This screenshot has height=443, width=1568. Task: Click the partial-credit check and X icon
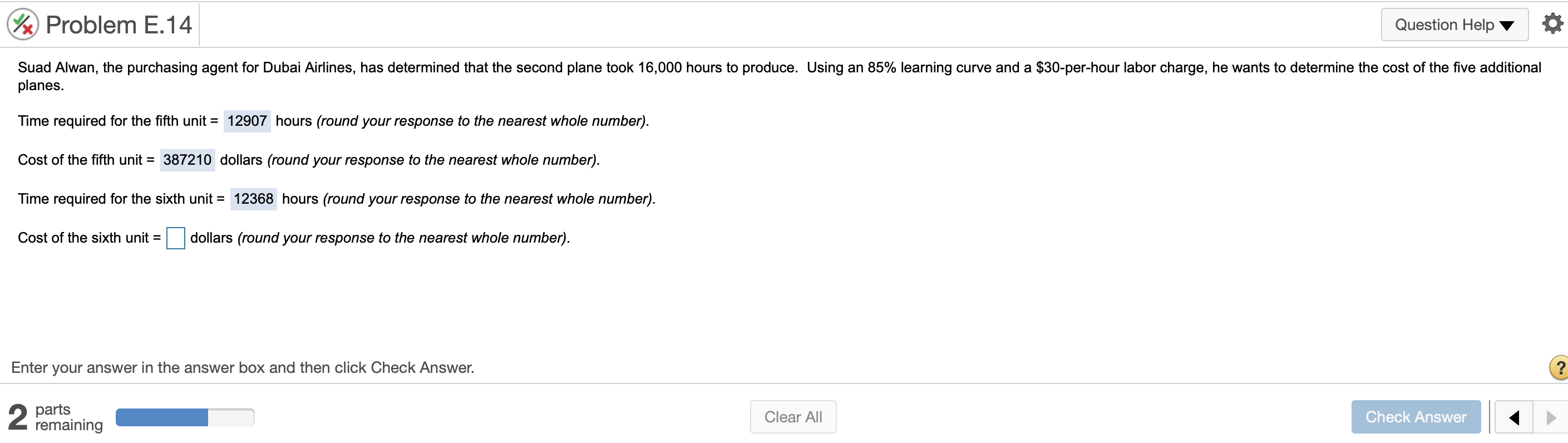(22, 25)
